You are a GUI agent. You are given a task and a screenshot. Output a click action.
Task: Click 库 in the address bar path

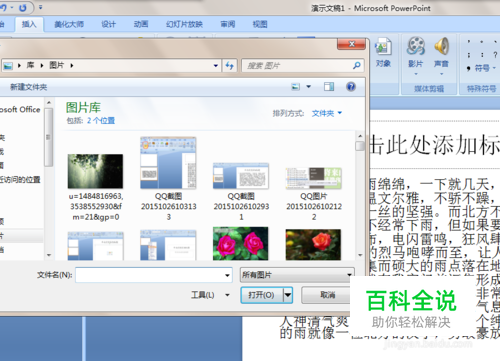30,65
